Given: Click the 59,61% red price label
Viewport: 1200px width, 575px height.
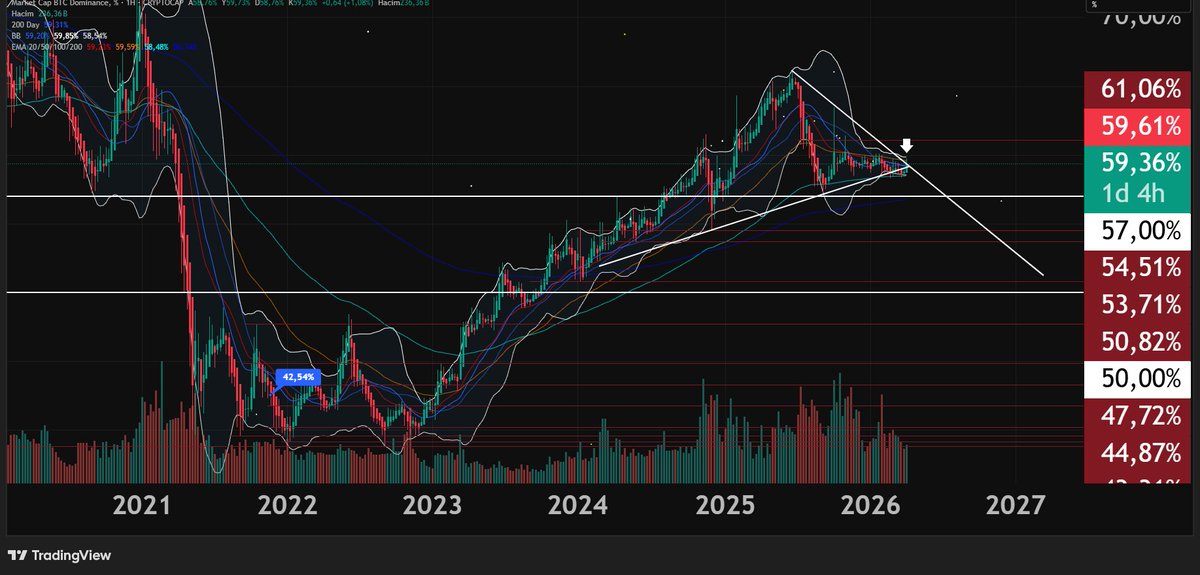Looking at the screenshot, I should tap(1137, 127).
